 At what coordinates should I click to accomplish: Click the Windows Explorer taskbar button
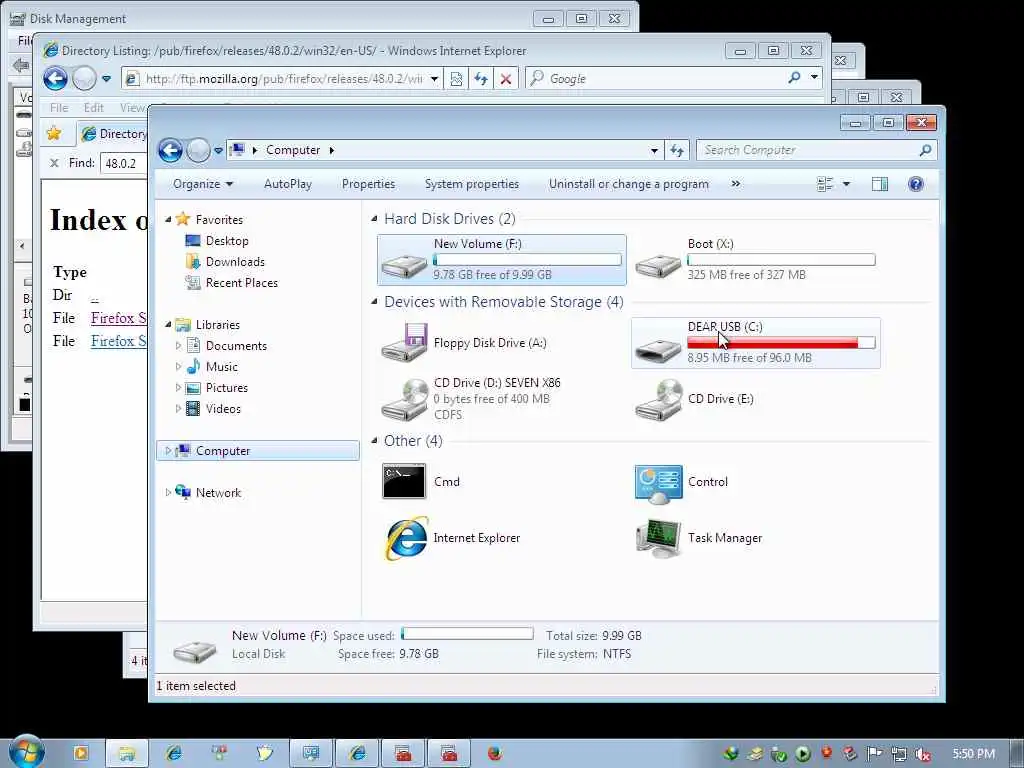pyautogui.click(x=127, y=754)
